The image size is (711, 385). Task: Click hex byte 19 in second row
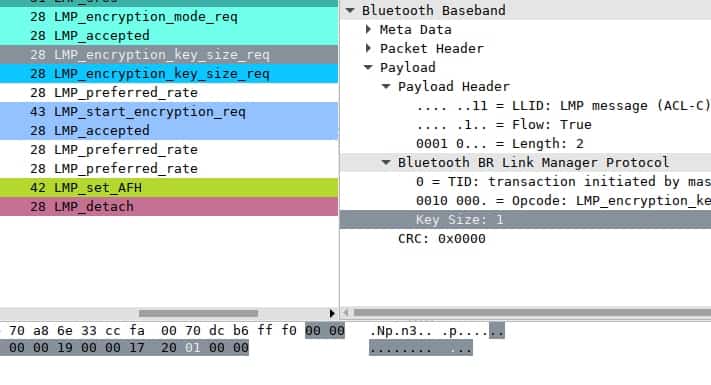(x=64, y=348)
